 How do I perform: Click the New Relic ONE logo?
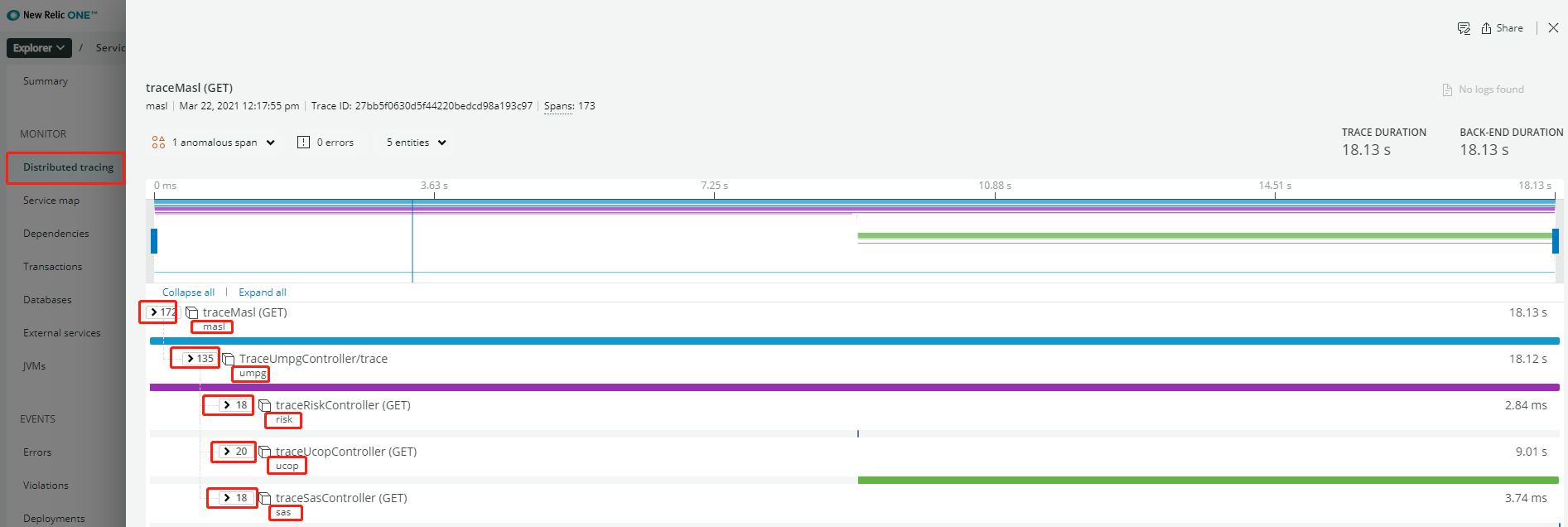click(52, 15)
